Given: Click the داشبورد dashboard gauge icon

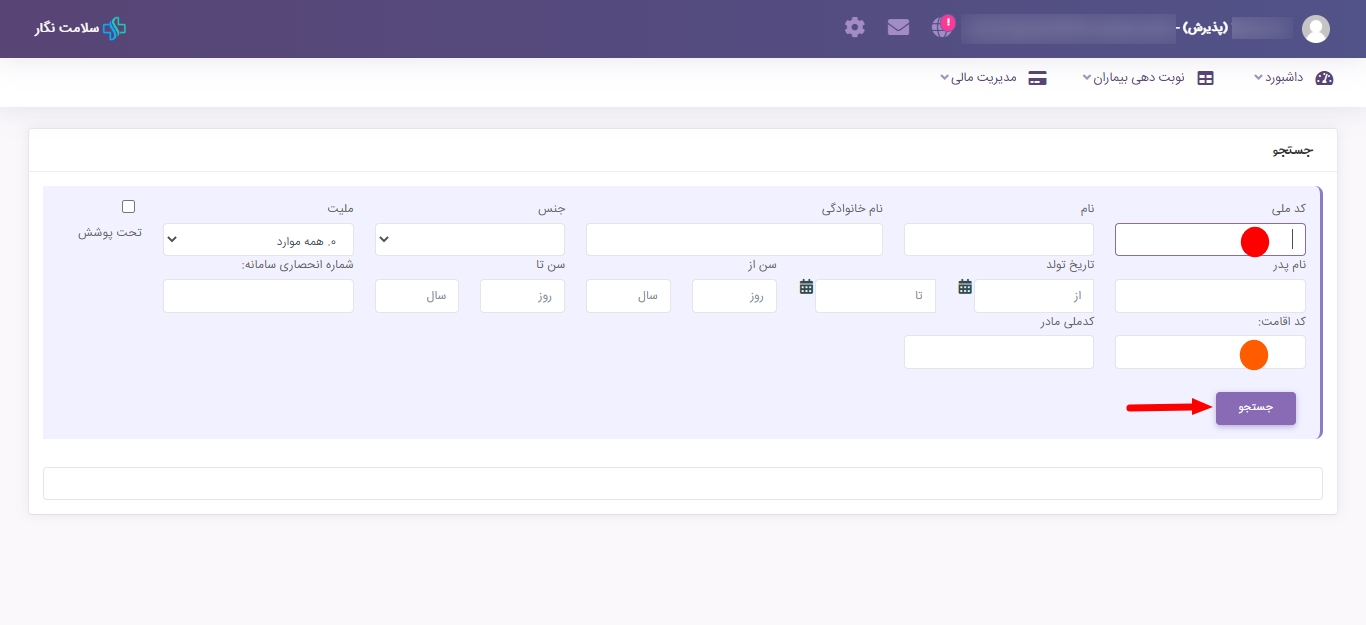Looking at the screenshot, I should [x=1324, y=78].
